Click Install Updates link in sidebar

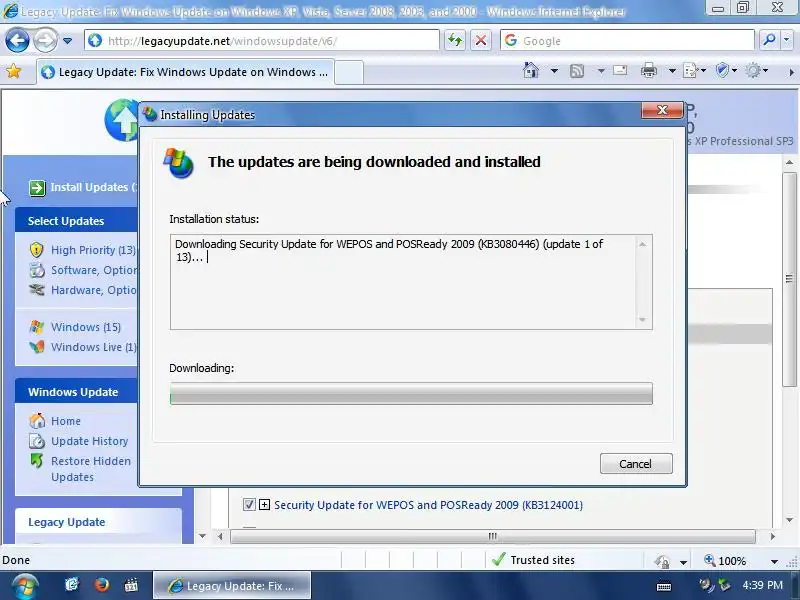click(x=93, y=187)
